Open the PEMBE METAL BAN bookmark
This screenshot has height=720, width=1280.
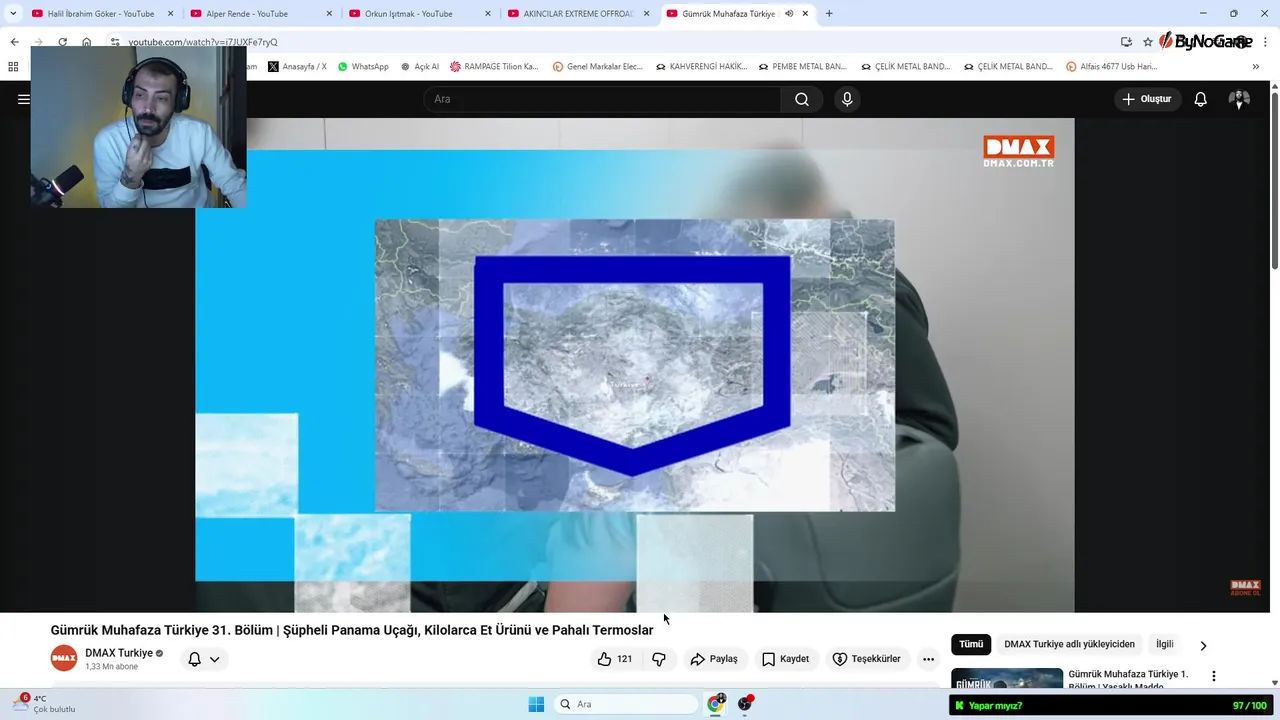[x=802, y=67]
